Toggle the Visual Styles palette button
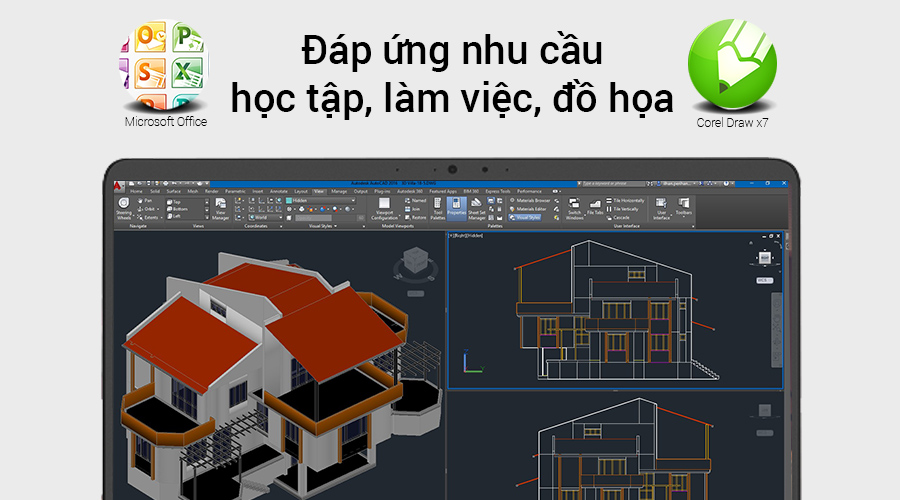 [525, 218]
